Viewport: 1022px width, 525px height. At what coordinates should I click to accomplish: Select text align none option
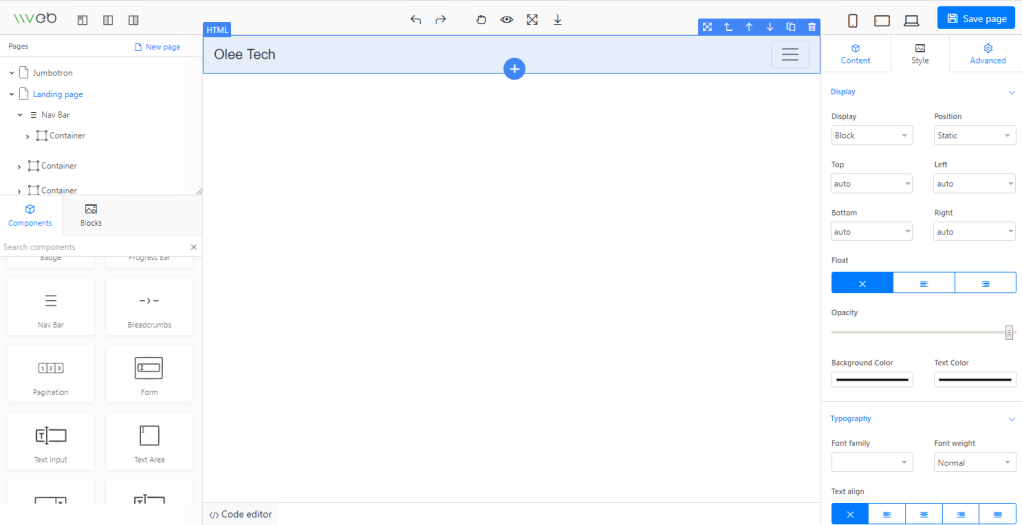click(850, 514)
